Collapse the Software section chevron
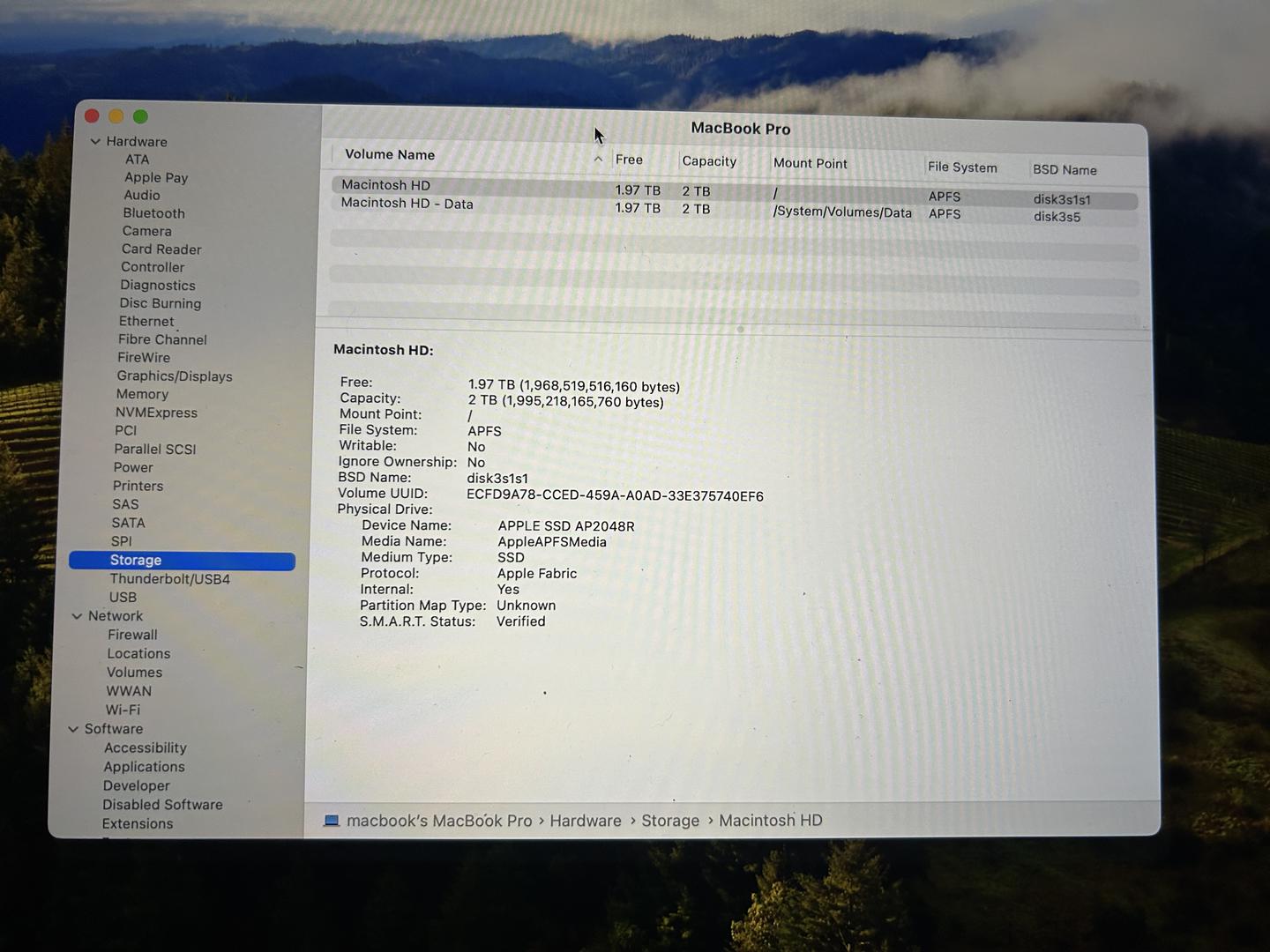1270x952 pixels. [73, 729]
